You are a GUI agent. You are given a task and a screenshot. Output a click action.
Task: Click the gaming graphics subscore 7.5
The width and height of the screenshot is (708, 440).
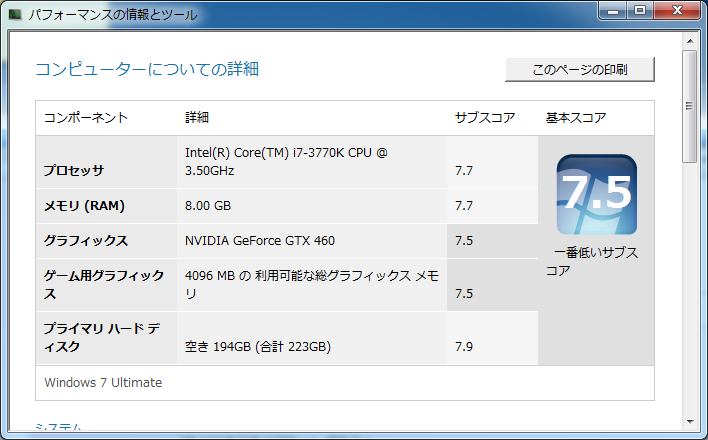pos(464,294)
